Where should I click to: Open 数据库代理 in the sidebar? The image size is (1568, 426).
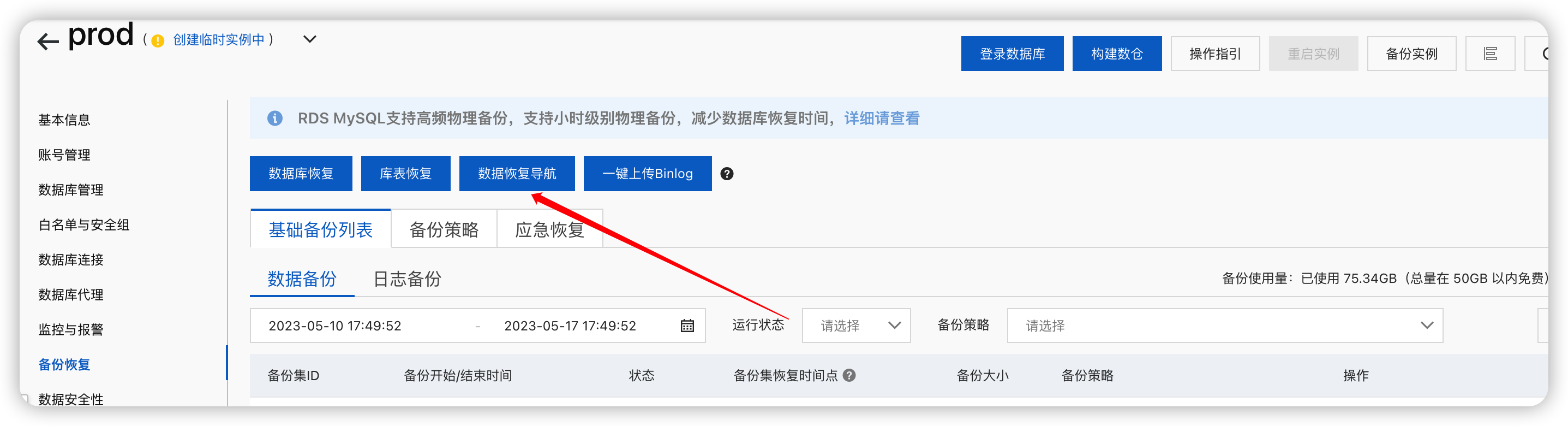pyautogui.click(x=70, y=295)
